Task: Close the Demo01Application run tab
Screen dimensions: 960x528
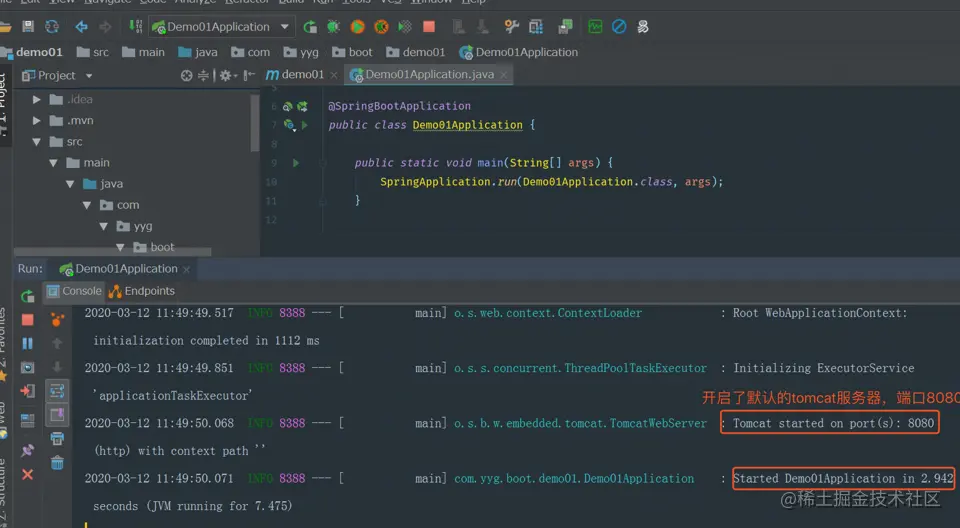Action: [186, 270]
